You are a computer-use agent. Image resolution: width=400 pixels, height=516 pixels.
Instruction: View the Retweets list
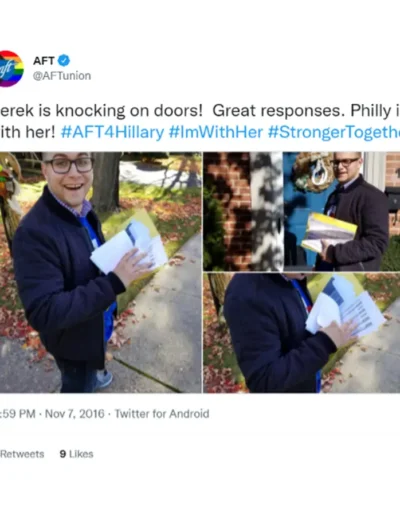tap(22, 454)
